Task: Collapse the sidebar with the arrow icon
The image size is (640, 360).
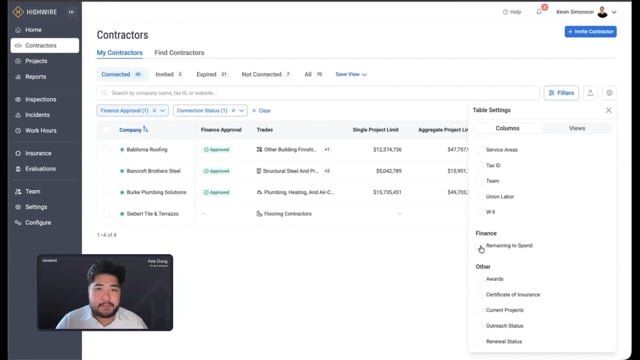Action: (x=71, y=12)
